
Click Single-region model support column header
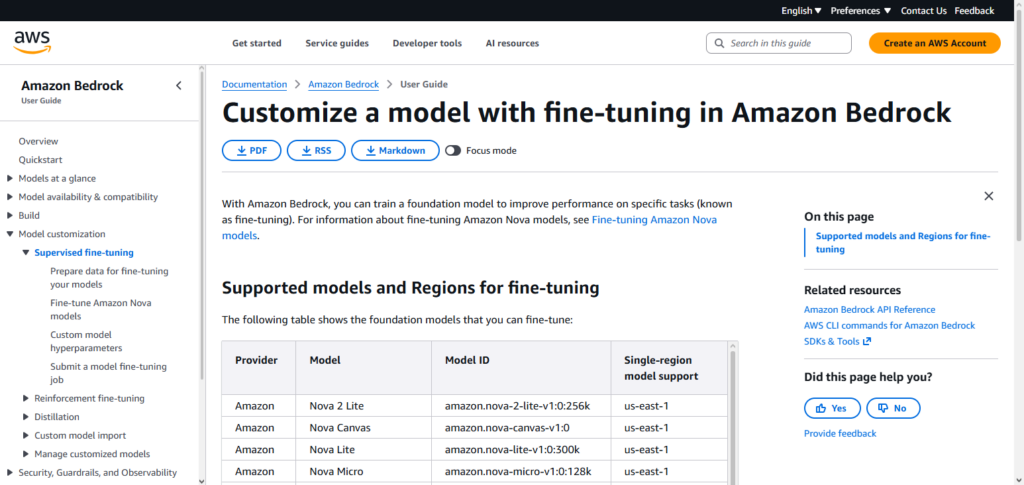coord(669,368)
